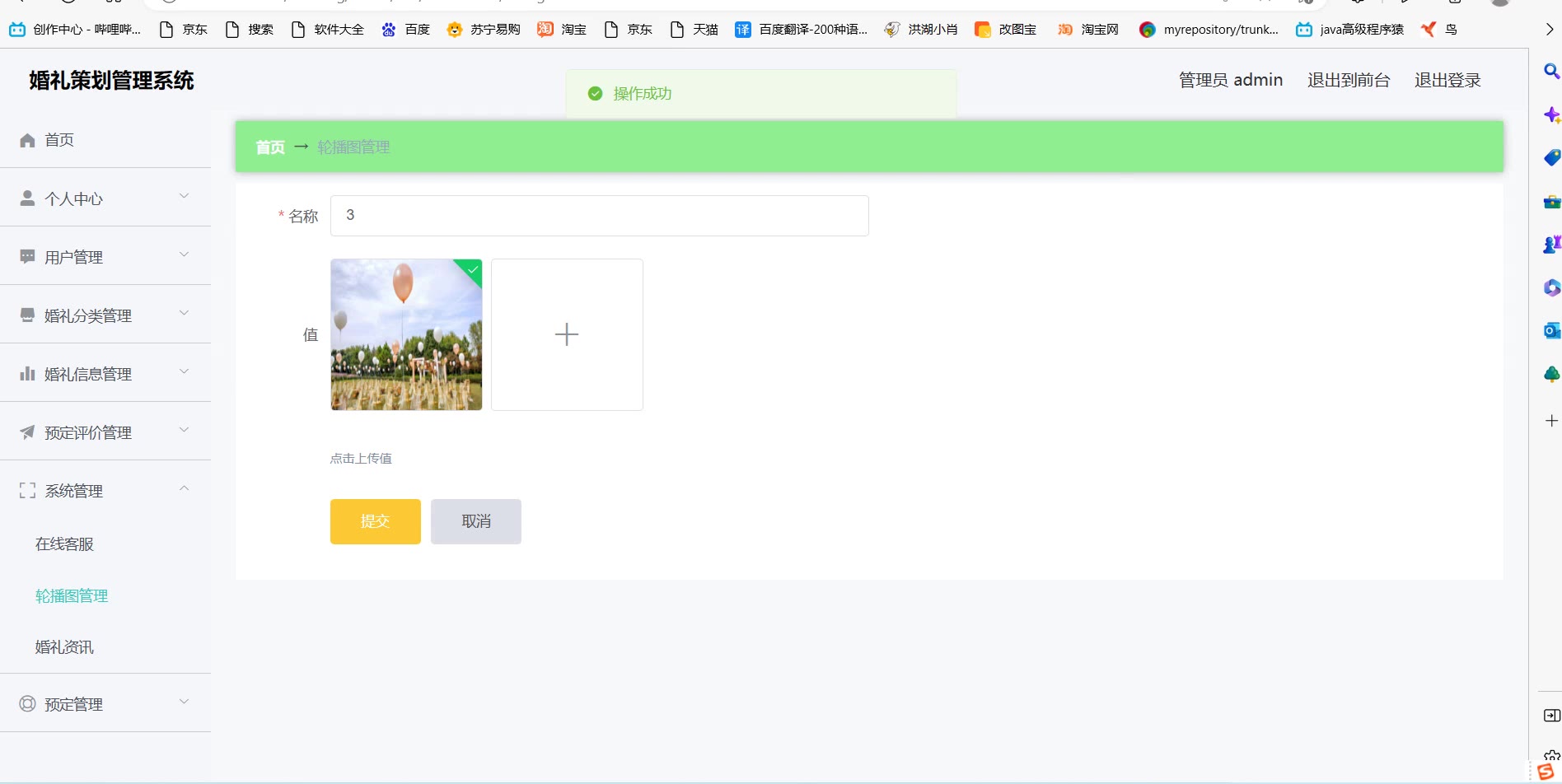Open the Outlook icon in Edge sidebar
Image resolution: width=1562 pixels, height=784 pixels.
coord(1551,330)
